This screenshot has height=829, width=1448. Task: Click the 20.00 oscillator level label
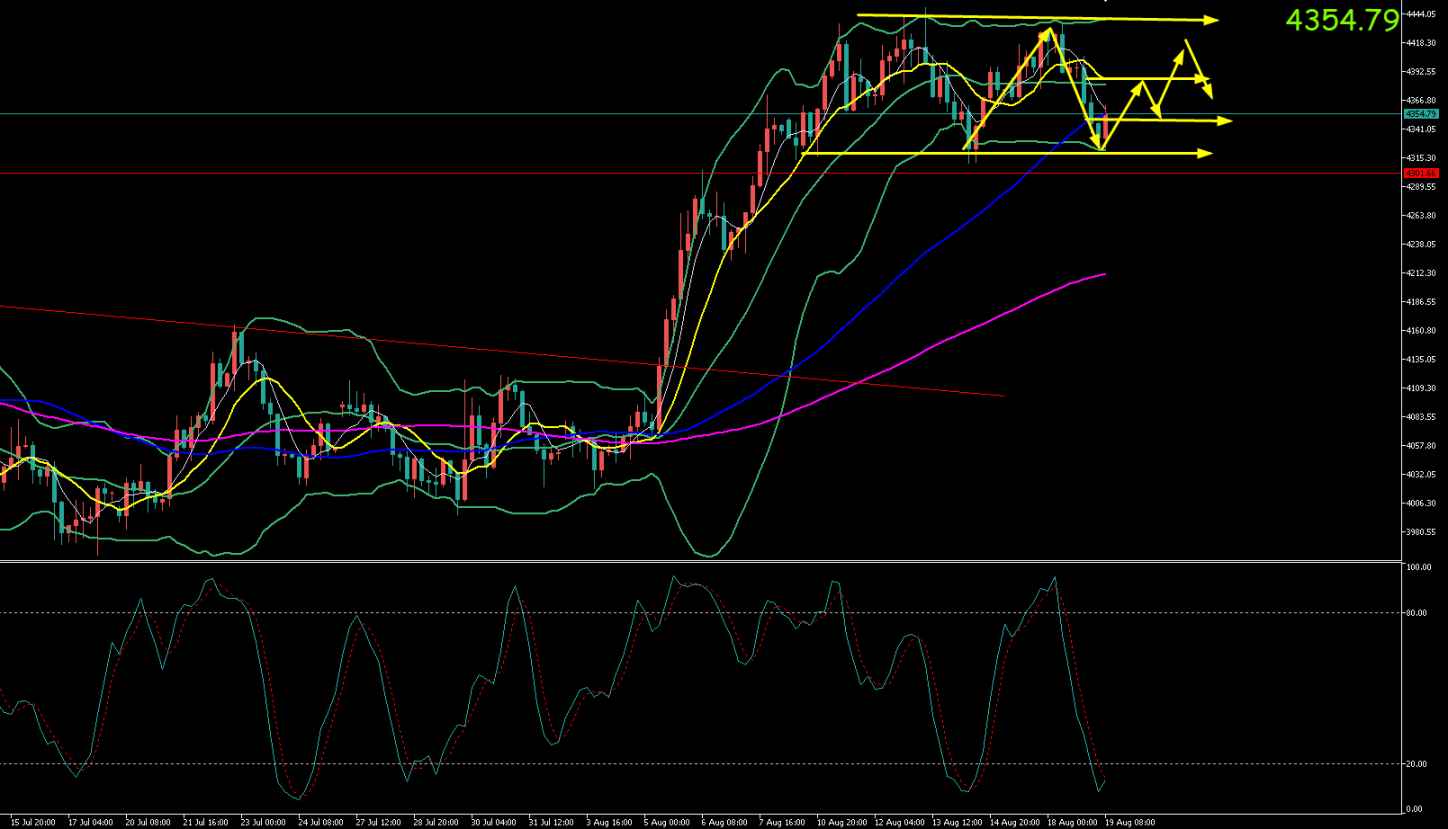[1418, 764]
